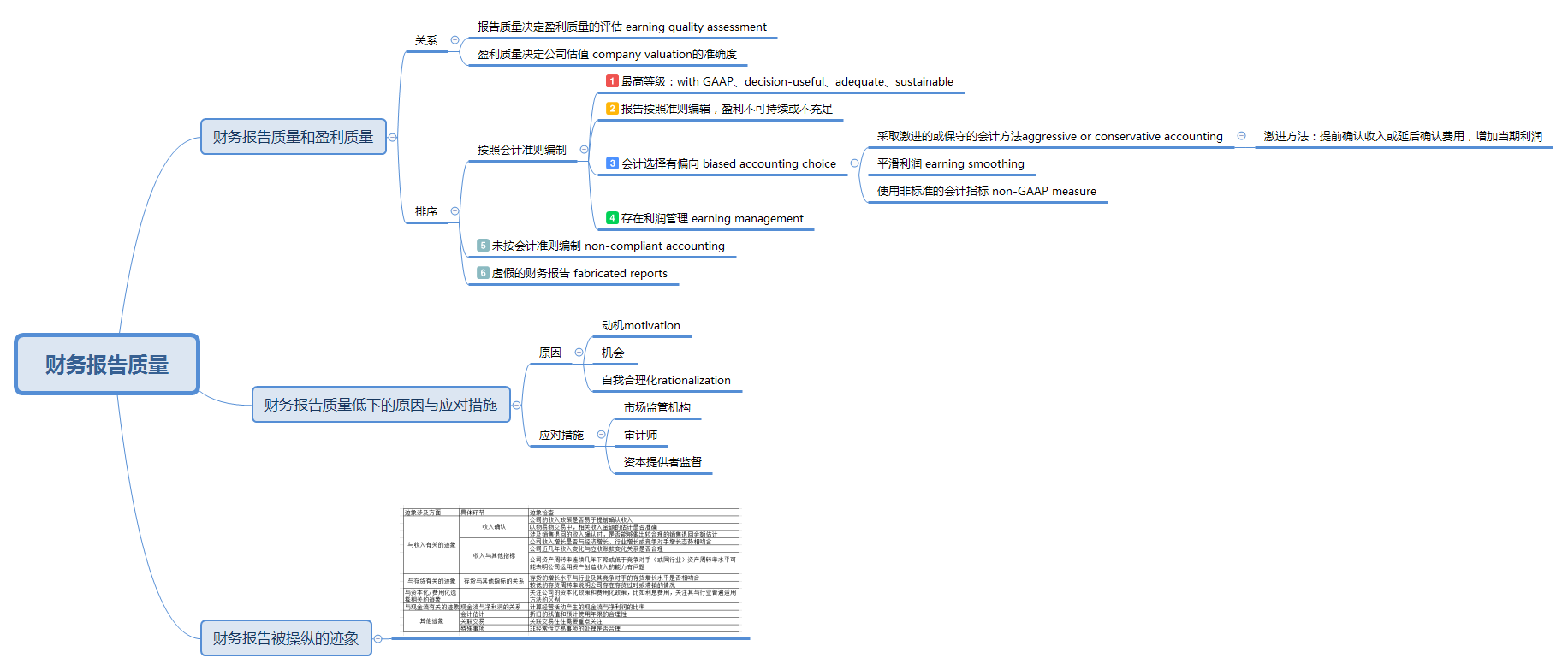
Task: Click the blue priority 3 marker icon
Action: tap(612, 163)
